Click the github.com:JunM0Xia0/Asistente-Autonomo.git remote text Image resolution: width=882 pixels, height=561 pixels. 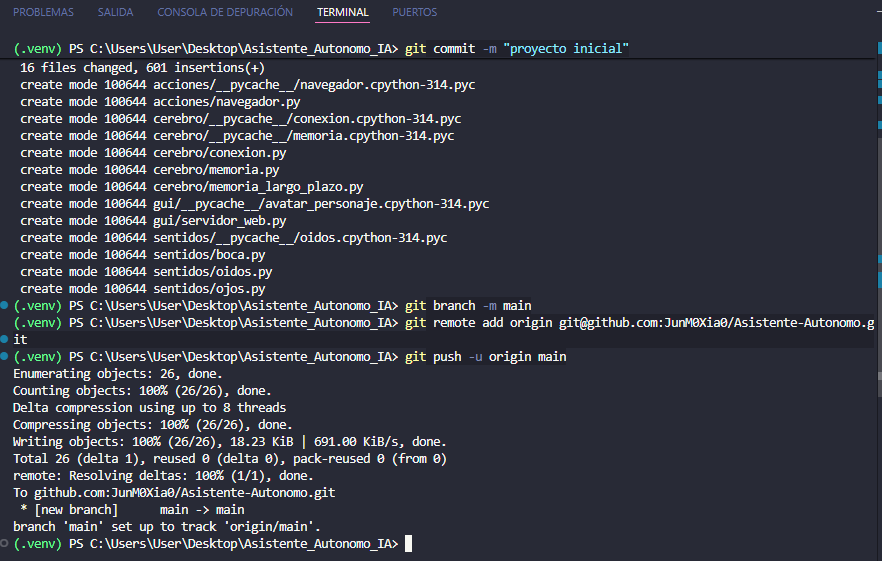click(184, 493)
